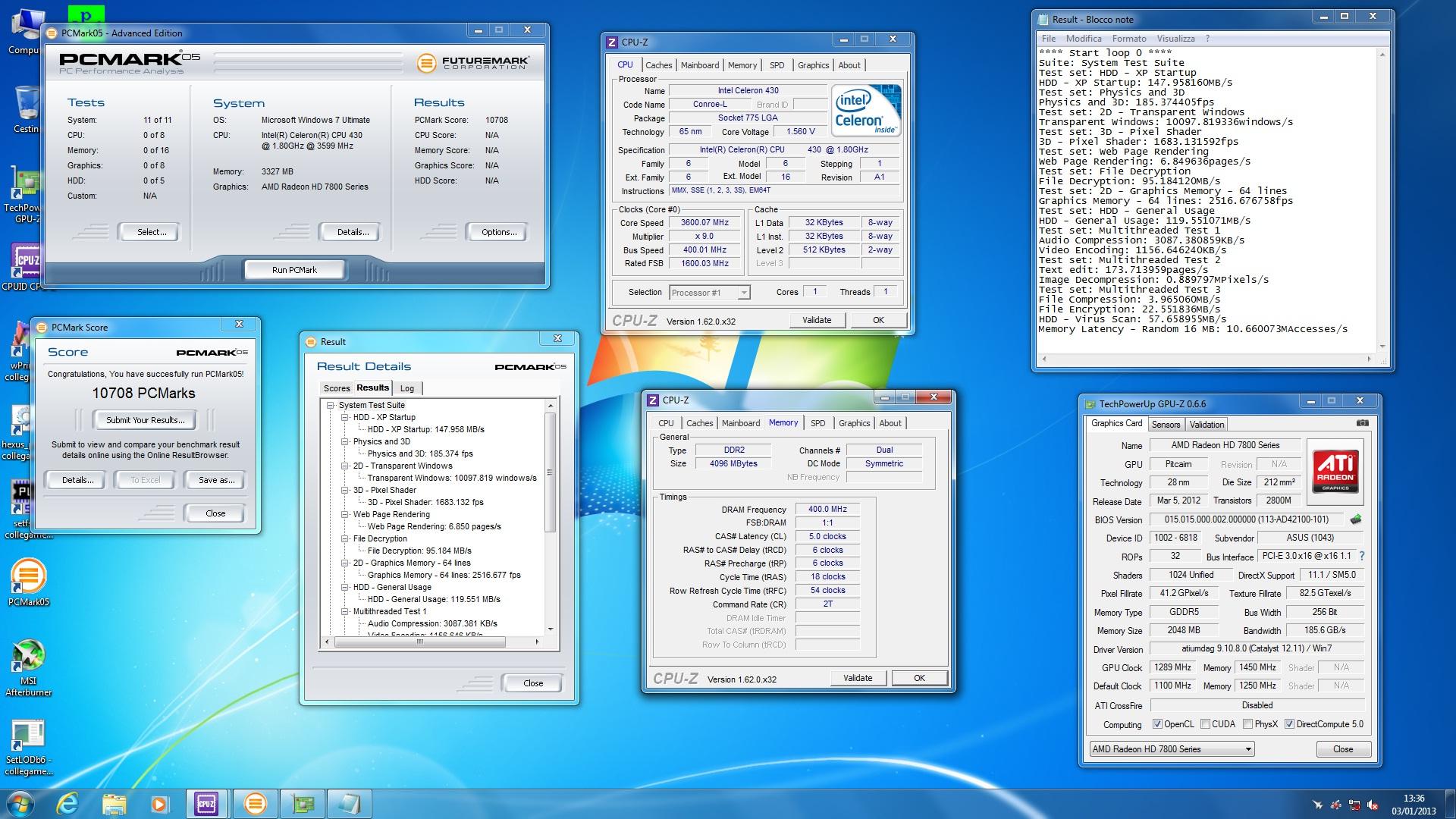Switch to the Mainboard tab in top CPU-Z

[700, 65]
